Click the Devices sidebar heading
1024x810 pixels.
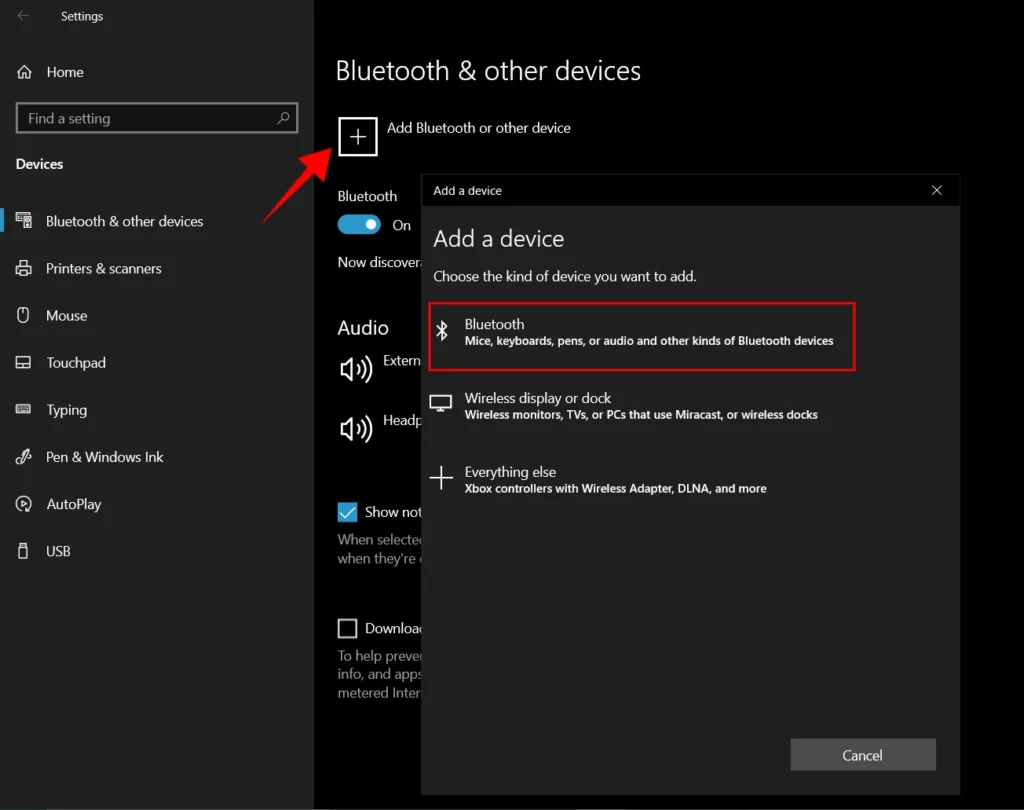pyautogui.click(x=39, y=164)
